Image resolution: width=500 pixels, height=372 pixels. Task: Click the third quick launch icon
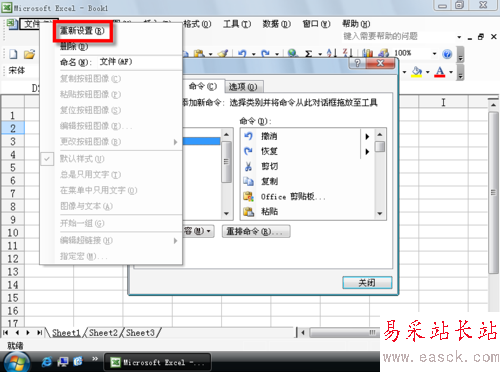[x=78, y=361]
